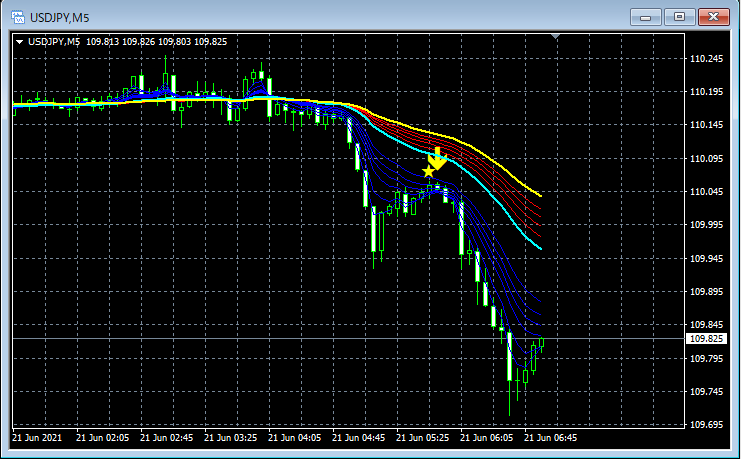Click price scale value 109.695
Screen dimensions: 742x459
tap(707, 425)
